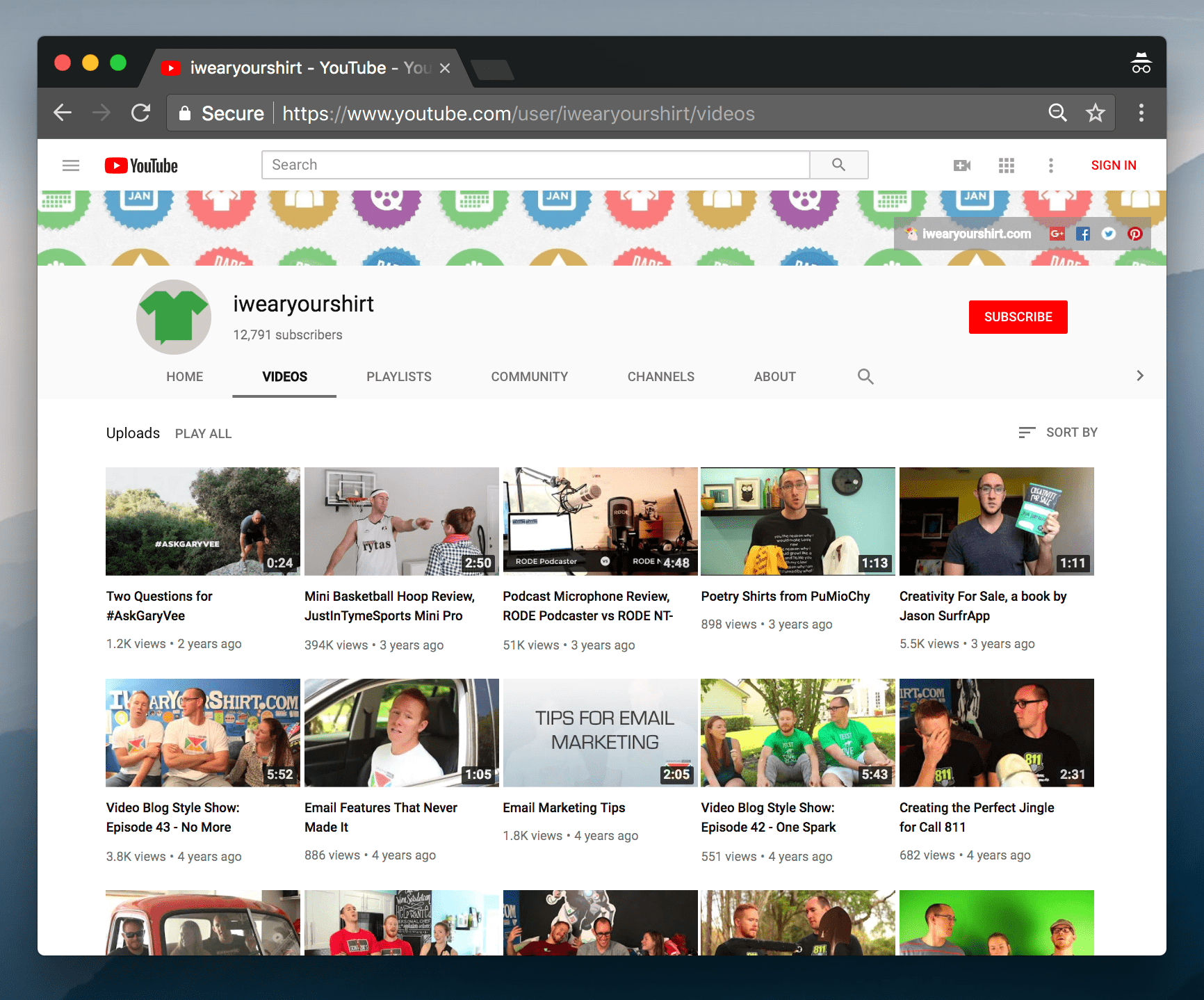
Task: Click the YouTube logo
Action: pyautogui.click(x=141, y=166)
